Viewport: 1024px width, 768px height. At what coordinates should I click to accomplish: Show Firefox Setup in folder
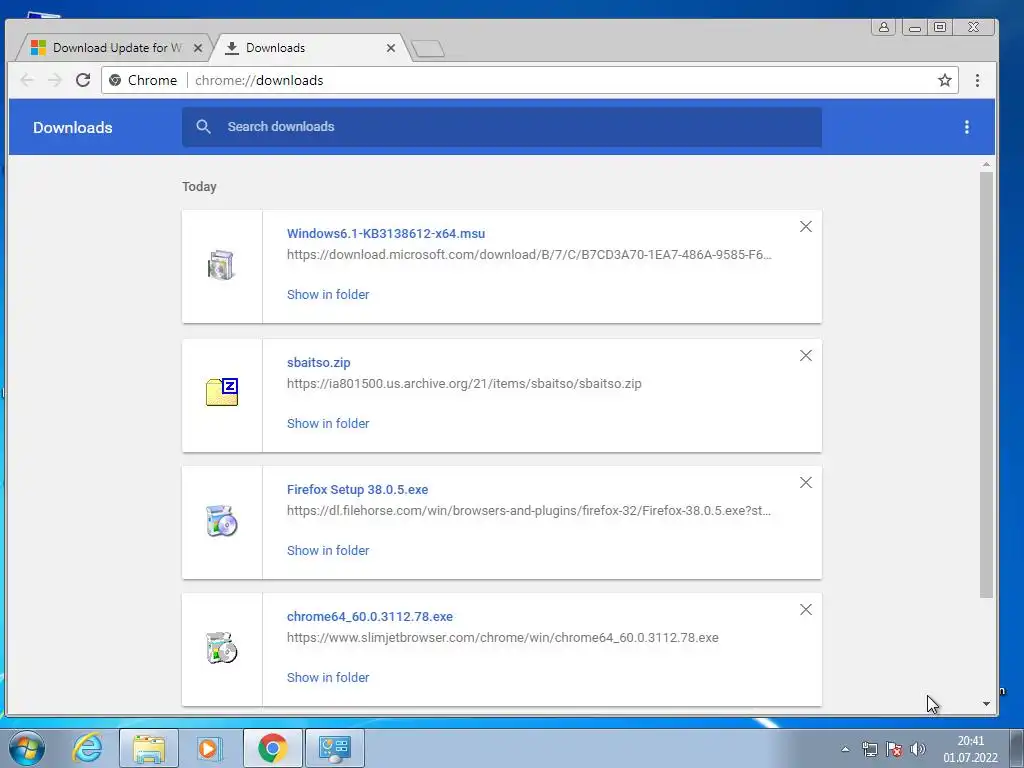(328, 551)
